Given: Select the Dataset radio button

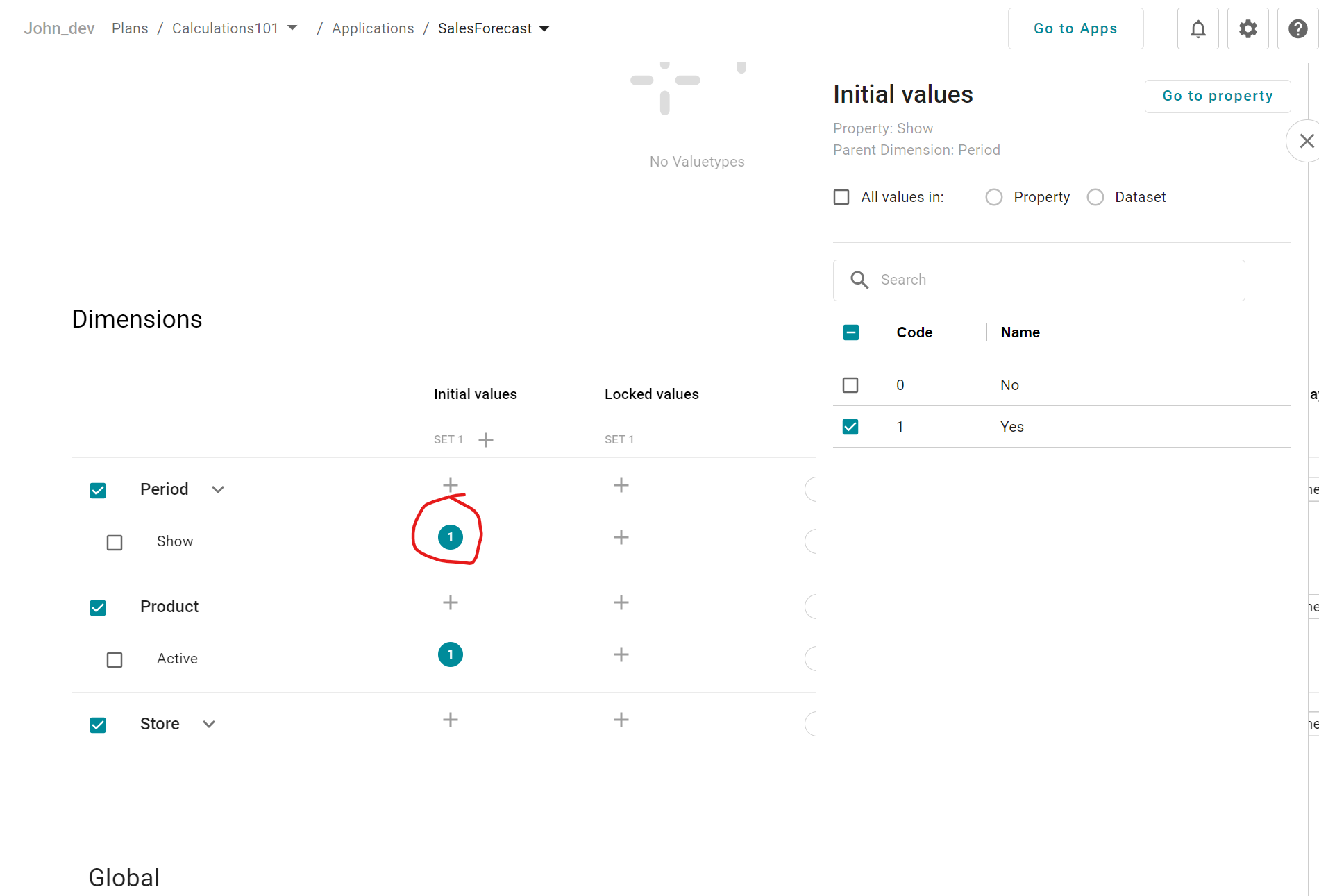Looking at the screenshot, I should click(1095, 197).
